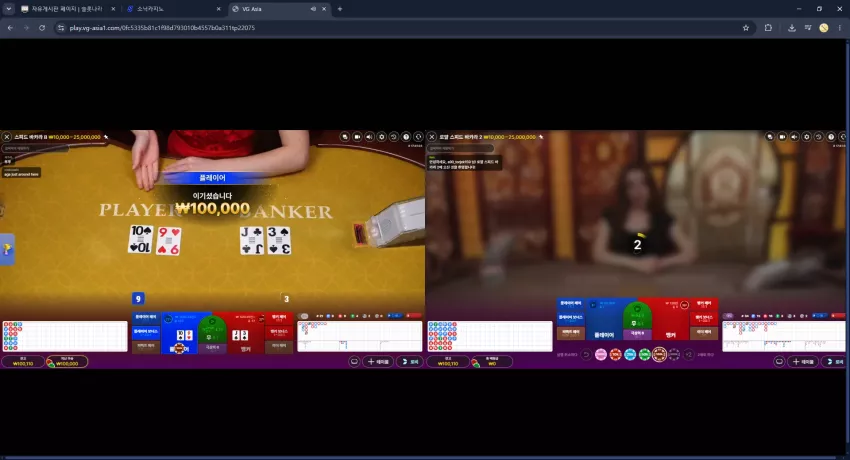Switch to the first browser tab
The height and width of the screenshot is (460, 850).
pyautogui.click(x=63, y=9)
